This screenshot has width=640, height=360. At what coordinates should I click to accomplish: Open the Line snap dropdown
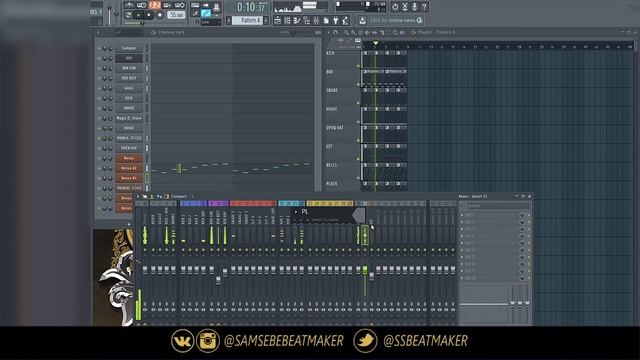pos(211,22)
